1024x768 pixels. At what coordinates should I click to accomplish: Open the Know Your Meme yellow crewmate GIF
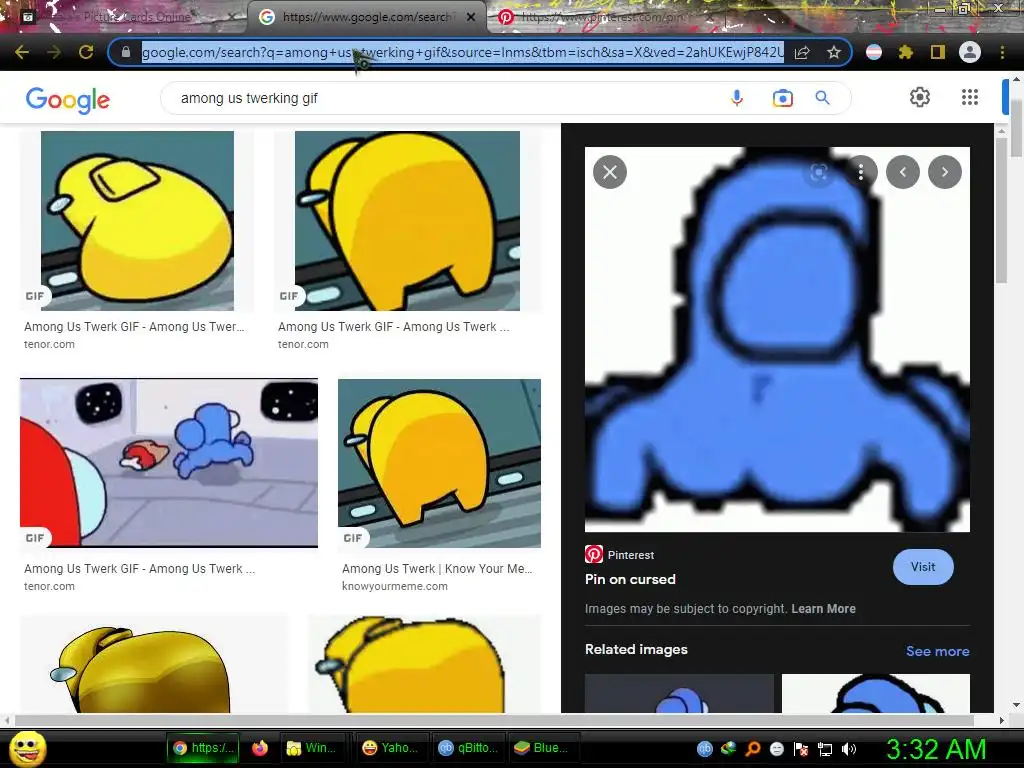point(440,463)
